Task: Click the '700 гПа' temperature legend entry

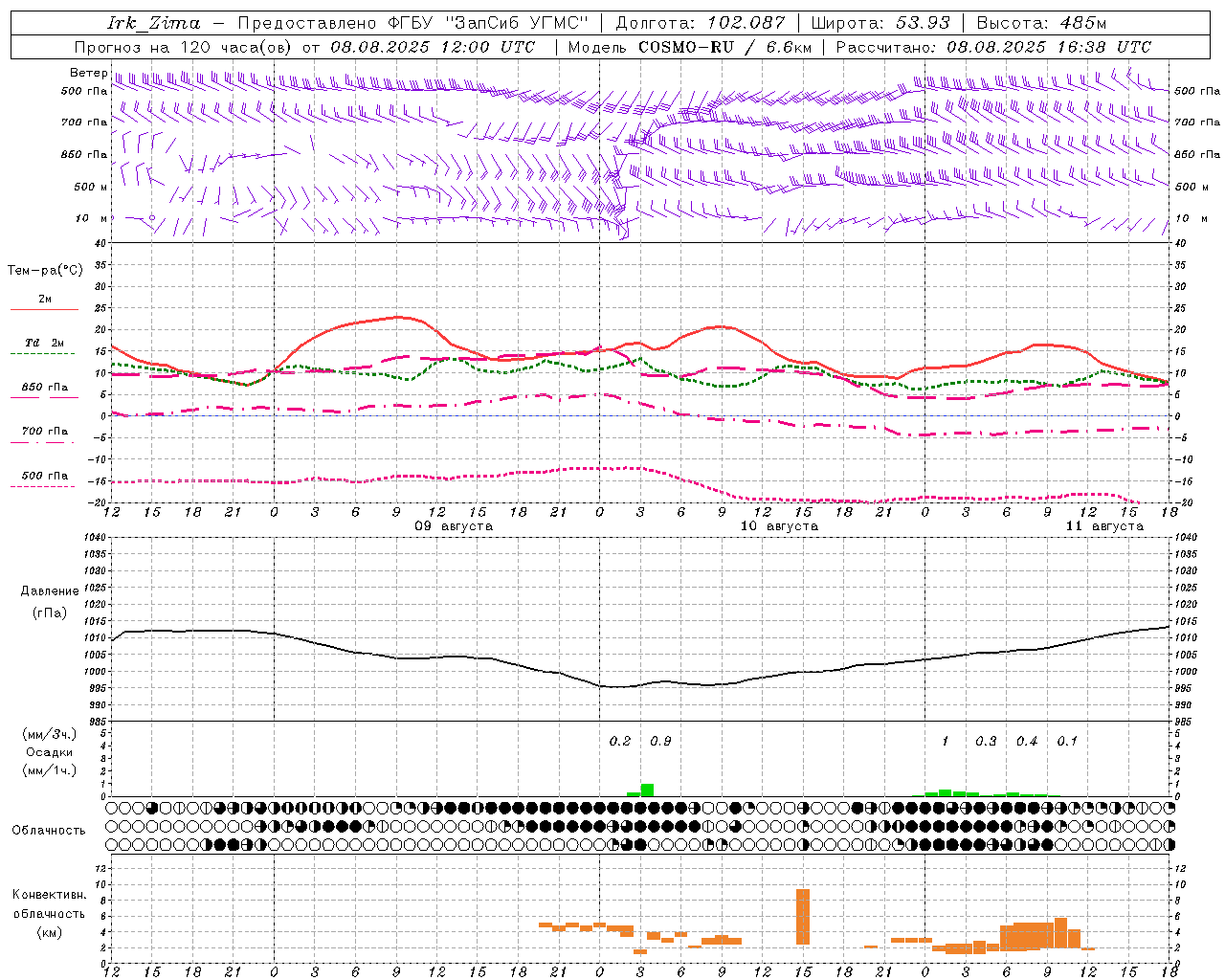Action: coord(45,431)
